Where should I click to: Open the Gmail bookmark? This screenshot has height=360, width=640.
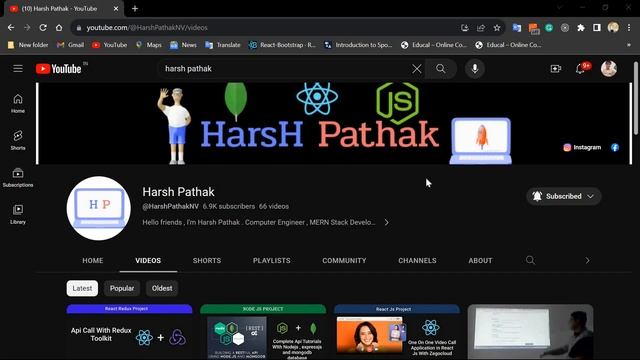click(71, 45)
